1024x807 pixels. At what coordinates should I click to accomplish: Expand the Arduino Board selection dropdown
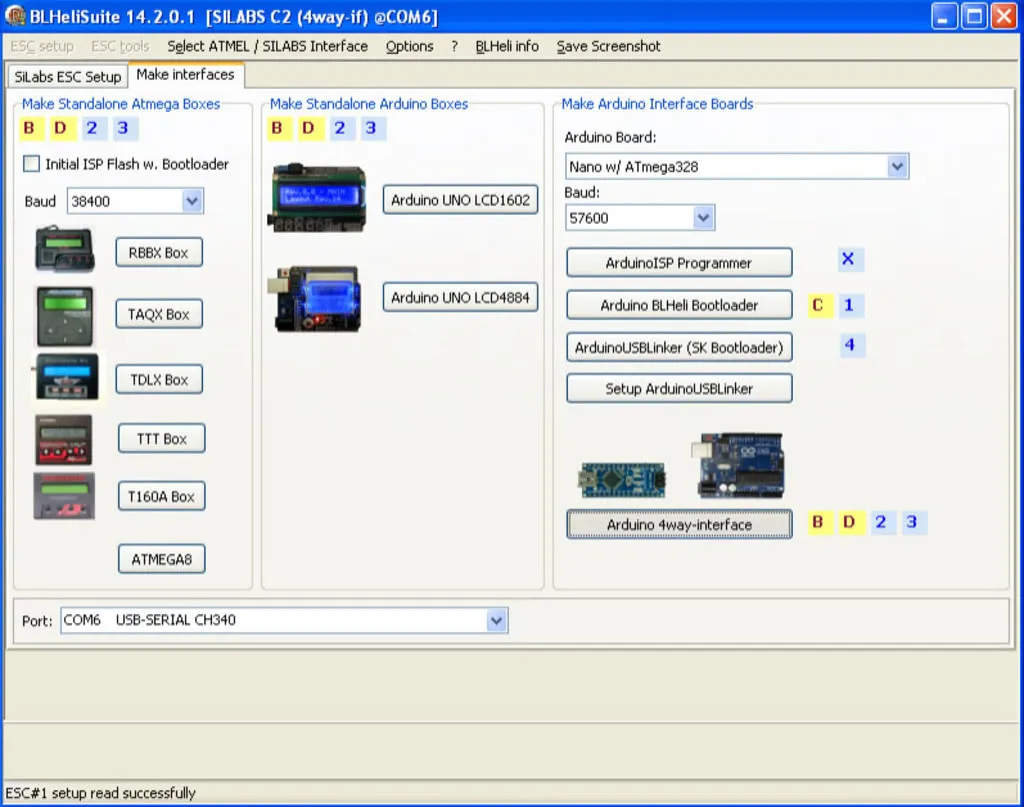point(896,166)
